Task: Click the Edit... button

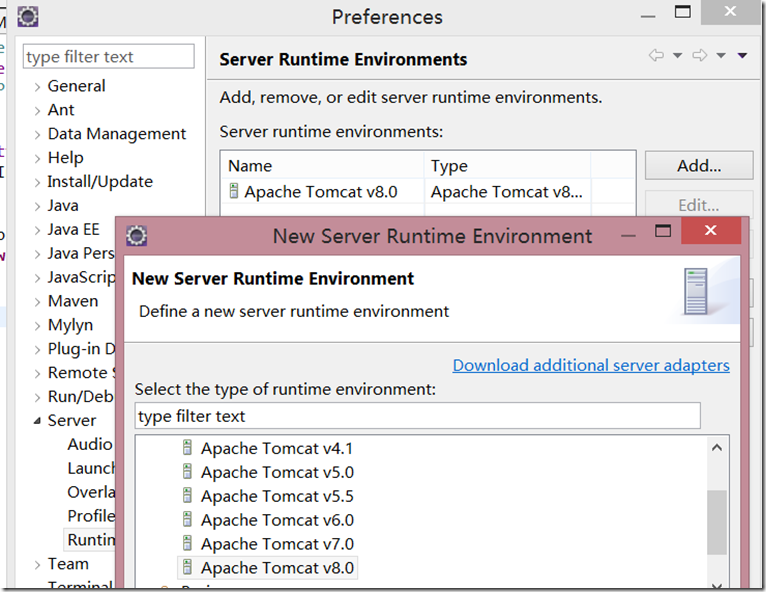Action: tap(699, 205)
